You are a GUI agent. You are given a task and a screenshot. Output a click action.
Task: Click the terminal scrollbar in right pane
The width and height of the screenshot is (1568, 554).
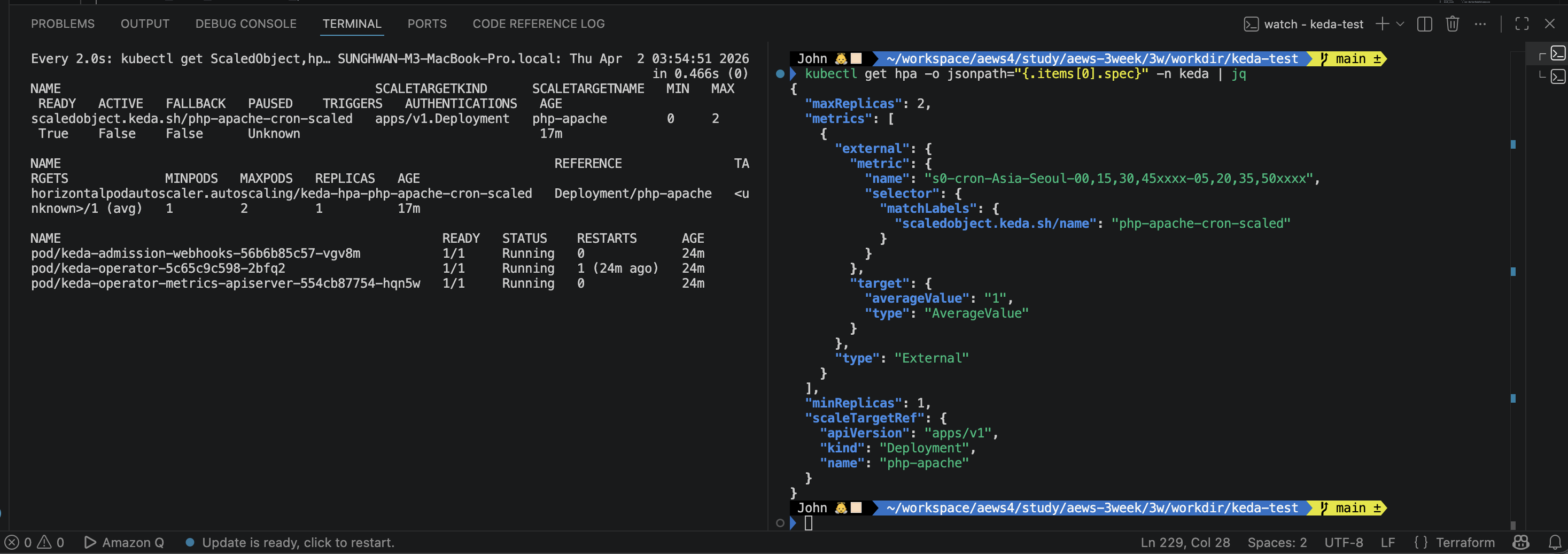pyautogui.click(x=1513, y=289)
